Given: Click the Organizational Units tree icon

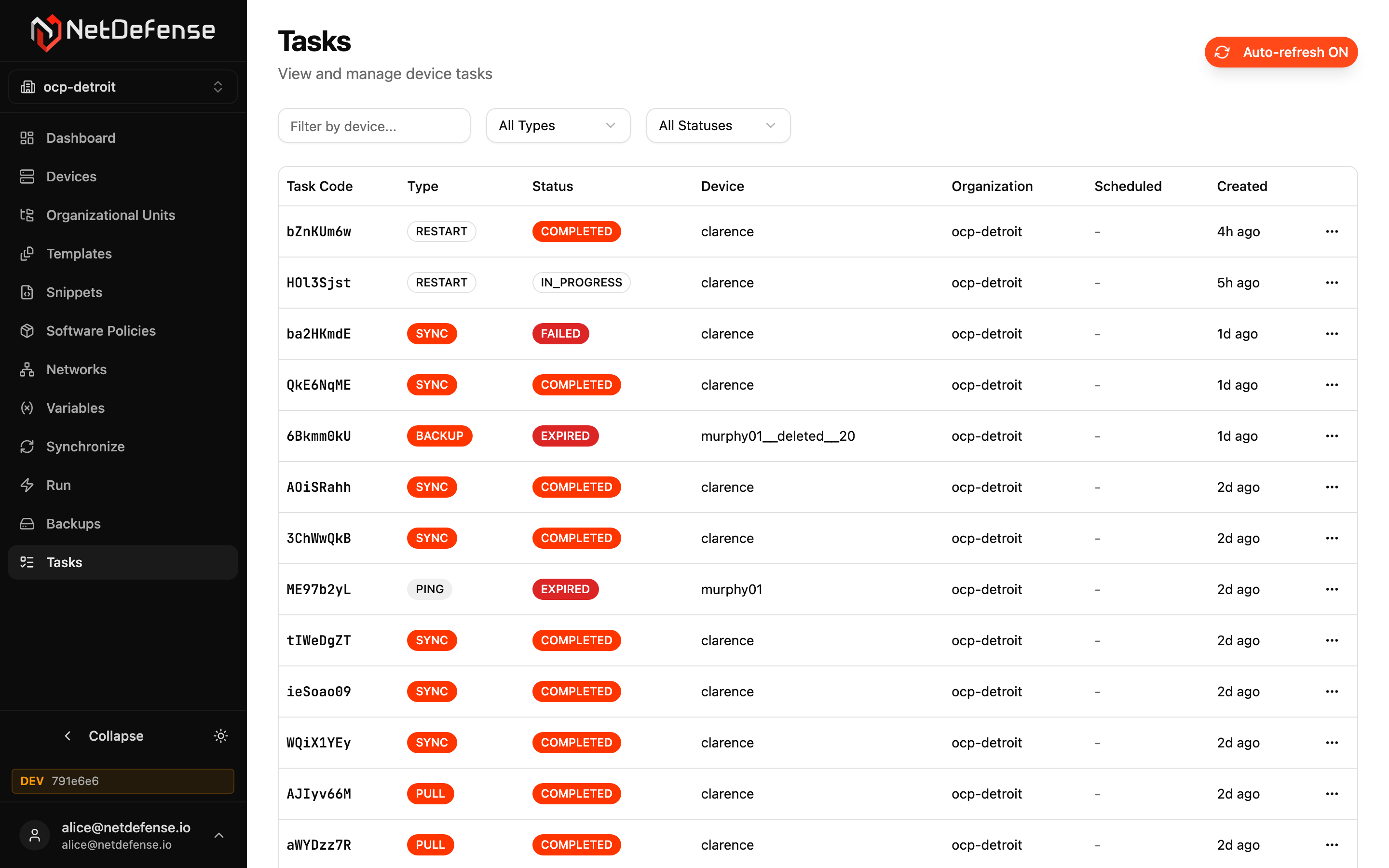Looking at the screenshot, I should click(x=27, y=215).
